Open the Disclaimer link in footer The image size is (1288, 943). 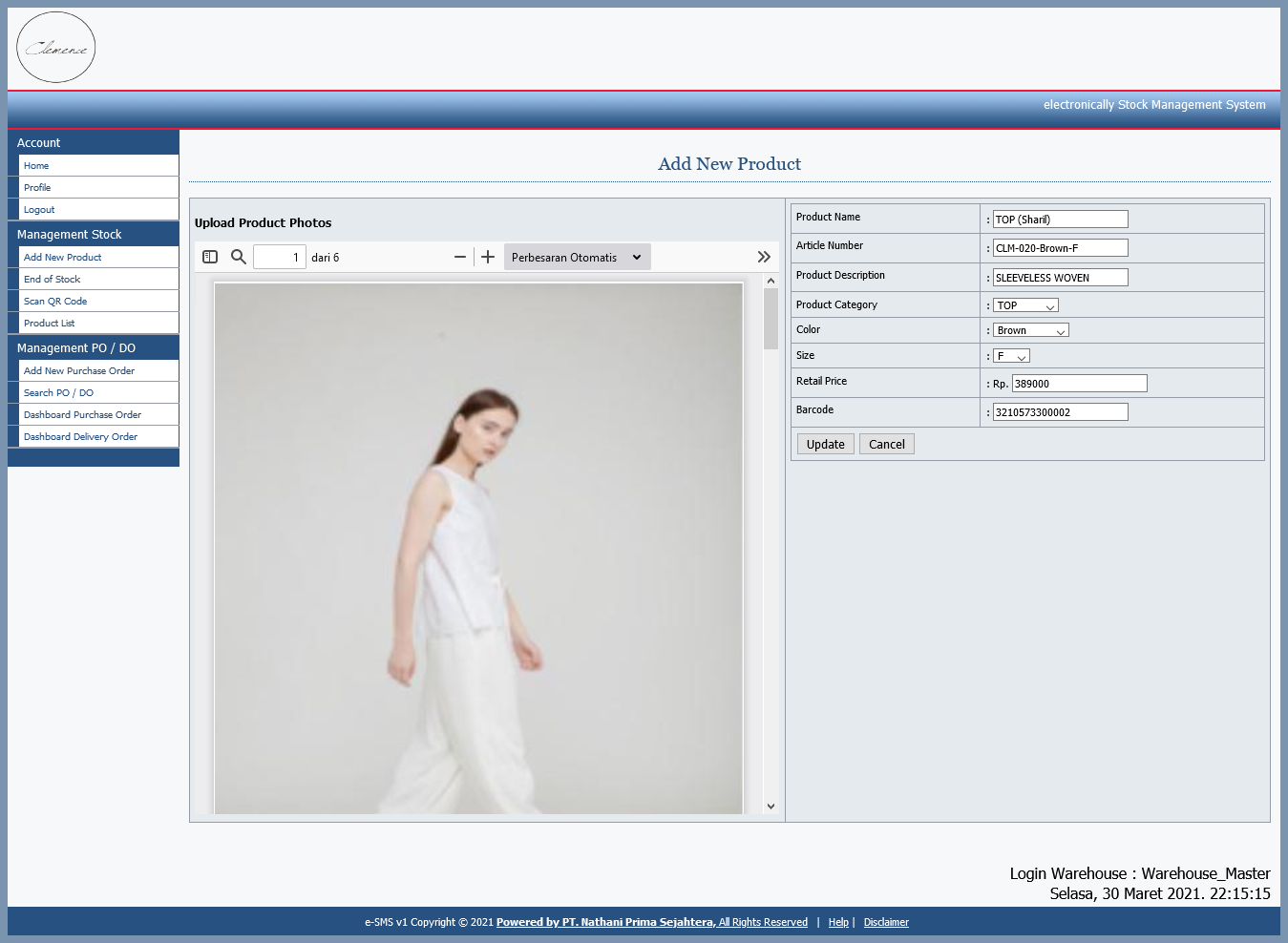pos(886,922)
